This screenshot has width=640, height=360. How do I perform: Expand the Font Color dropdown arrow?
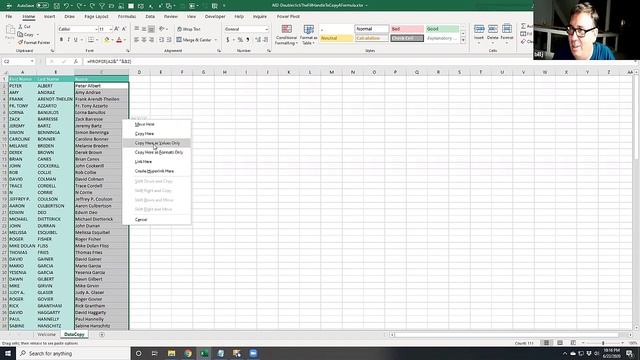(124, 40)
